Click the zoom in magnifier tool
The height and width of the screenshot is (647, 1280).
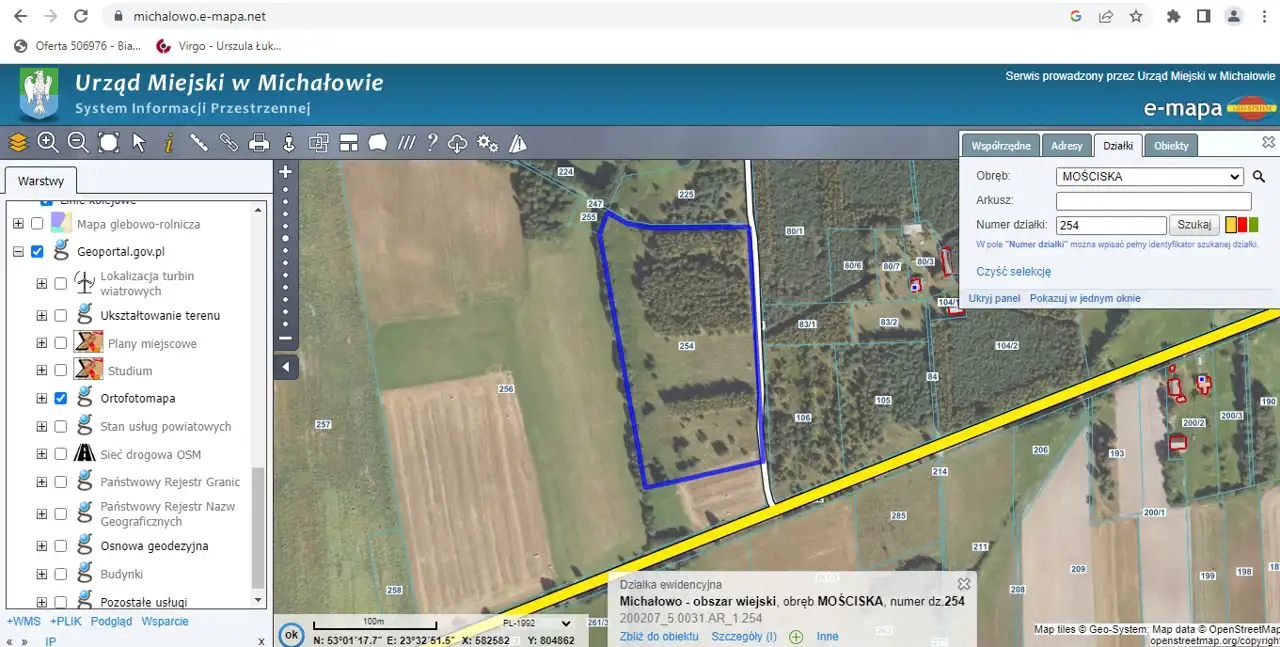[x=48, y=142]
